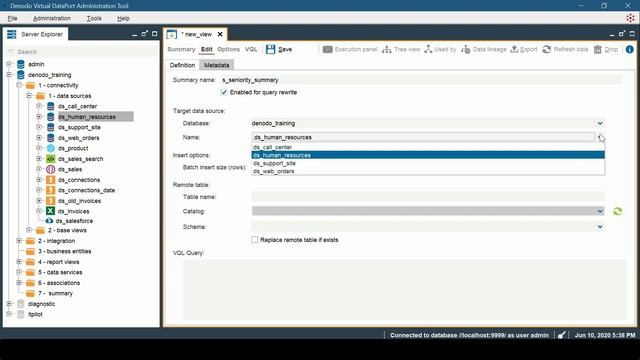Select the admin database icon
640x360 pixels.
click(x=21, y=64)
